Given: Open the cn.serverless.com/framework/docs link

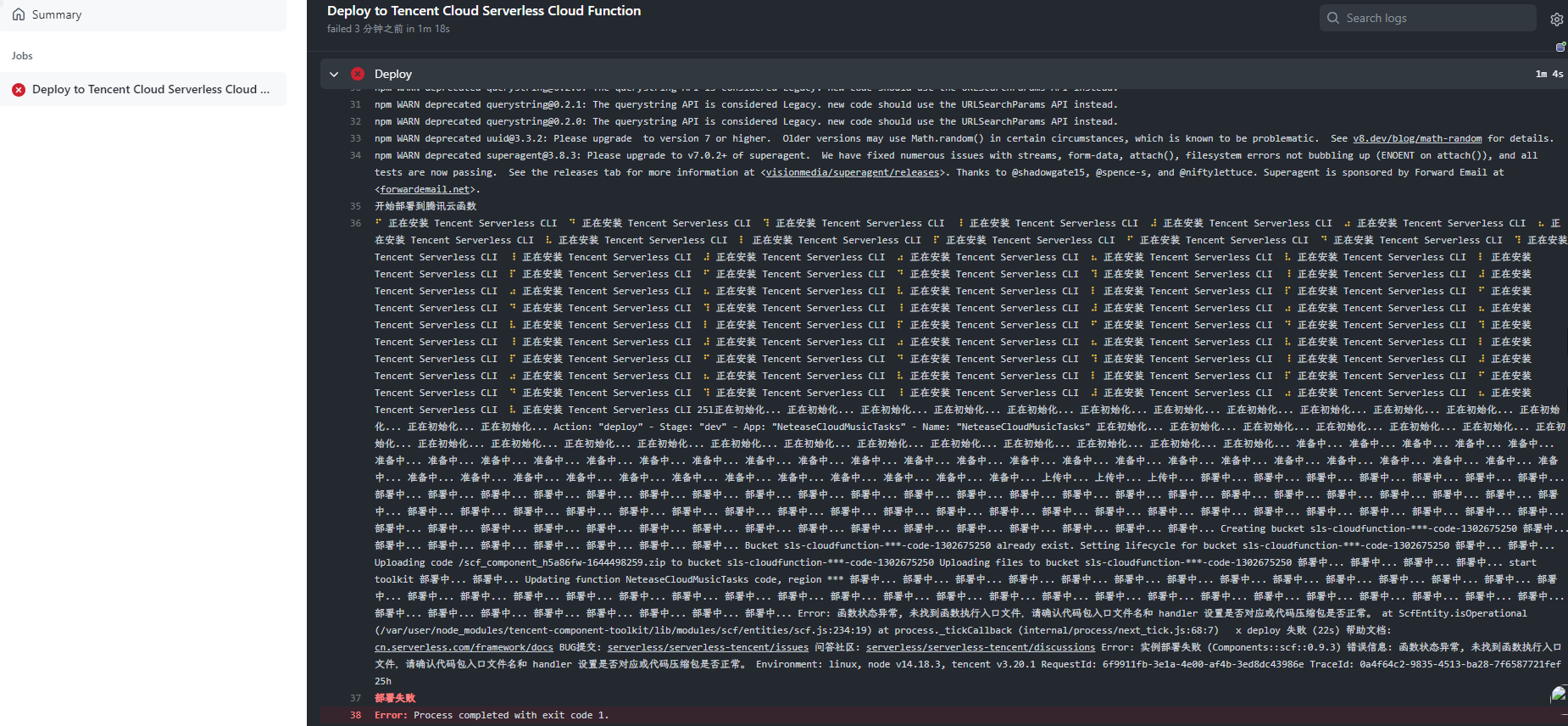Looking at the screenshot, I should pyautogui.click(x=464, y=647).
